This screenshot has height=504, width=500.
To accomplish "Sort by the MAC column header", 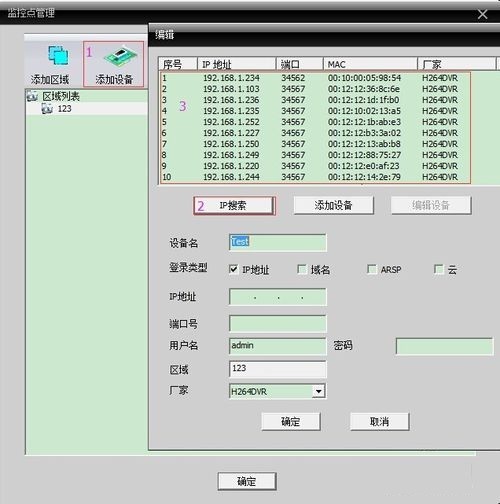I will [370, 64].
